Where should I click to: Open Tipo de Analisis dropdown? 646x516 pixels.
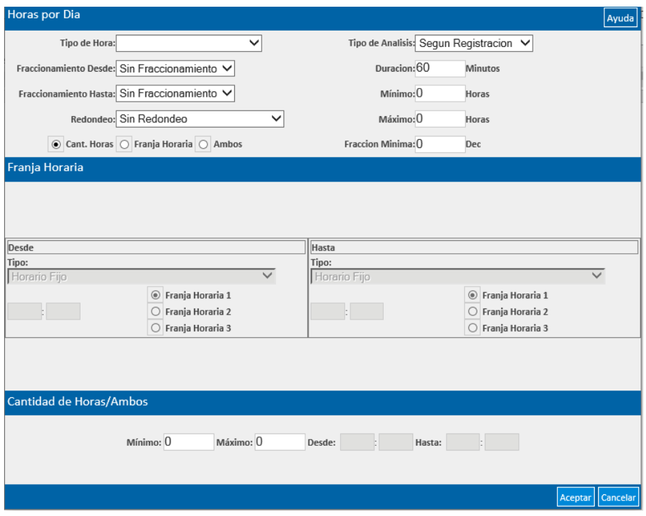click(473, 43)
